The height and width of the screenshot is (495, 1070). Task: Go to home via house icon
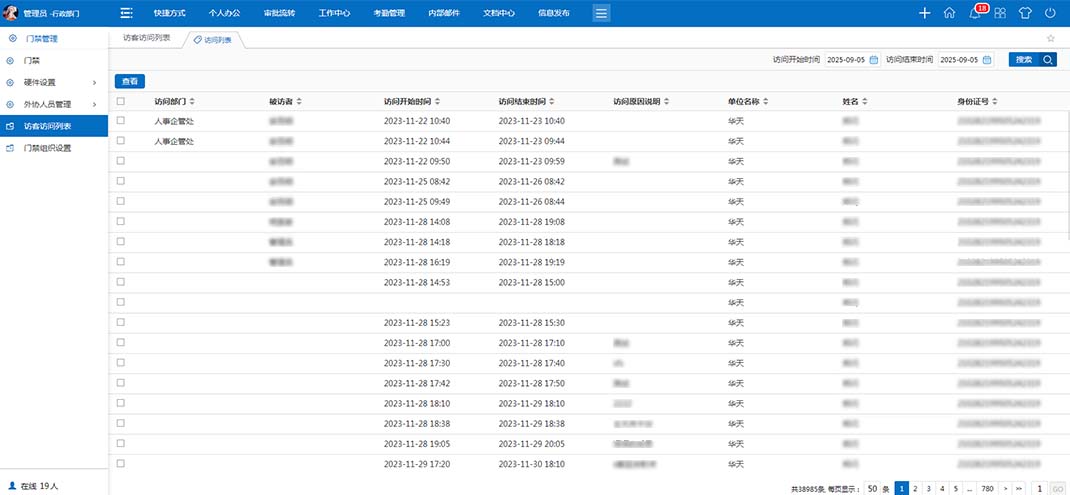949,13
